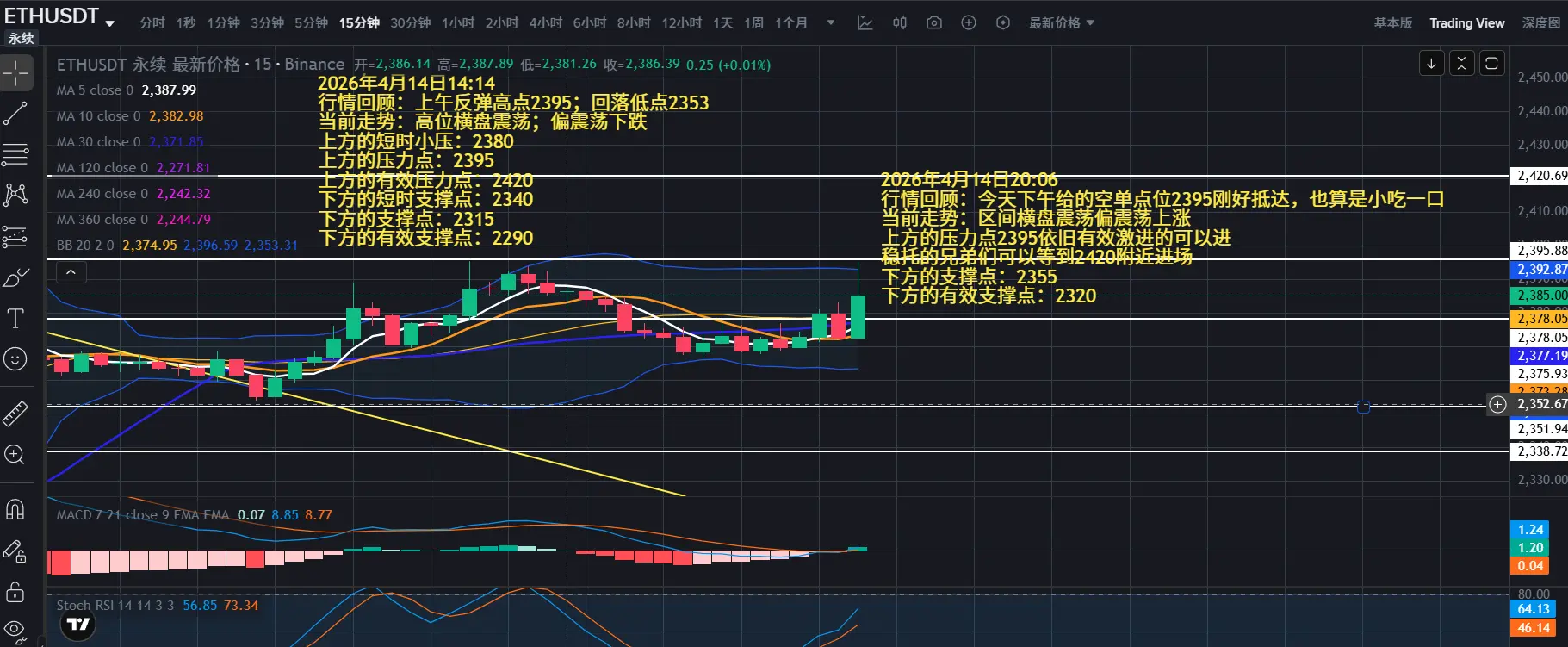Switch to 基本版 chart view
1568x647 pixels.
[1393, 23]
